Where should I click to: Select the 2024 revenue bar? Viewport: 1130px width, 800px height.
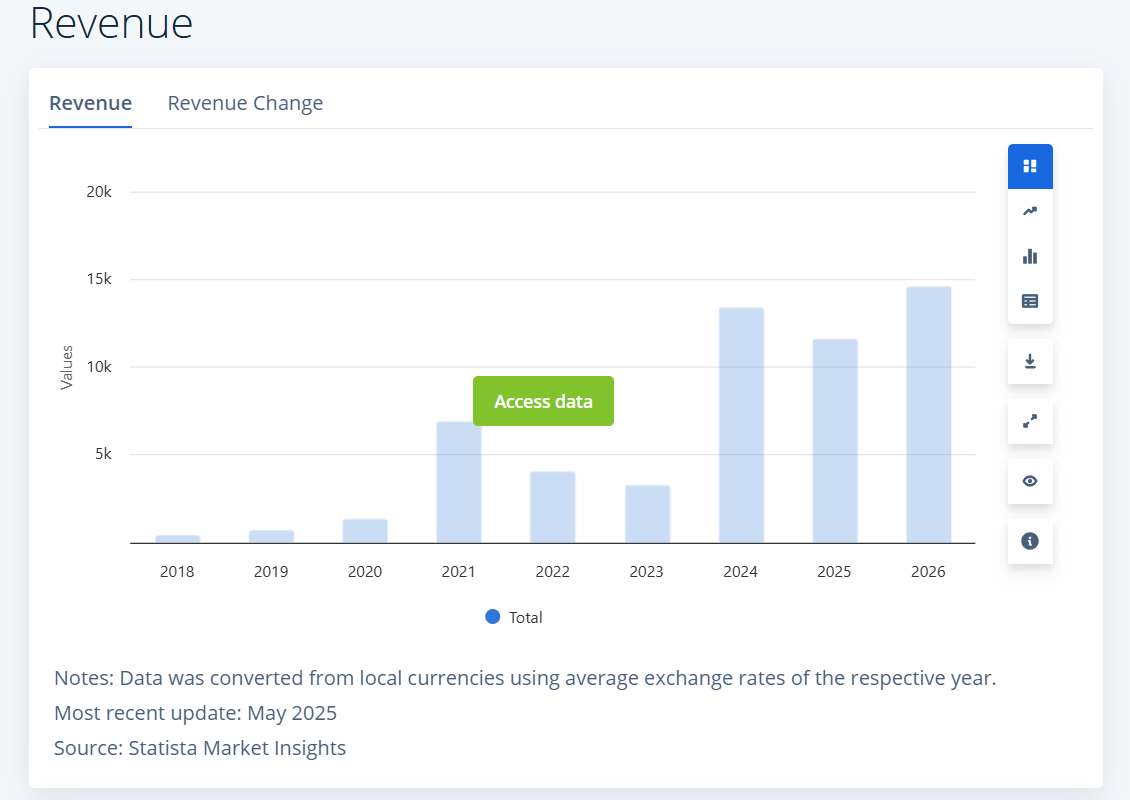(741, 425)
